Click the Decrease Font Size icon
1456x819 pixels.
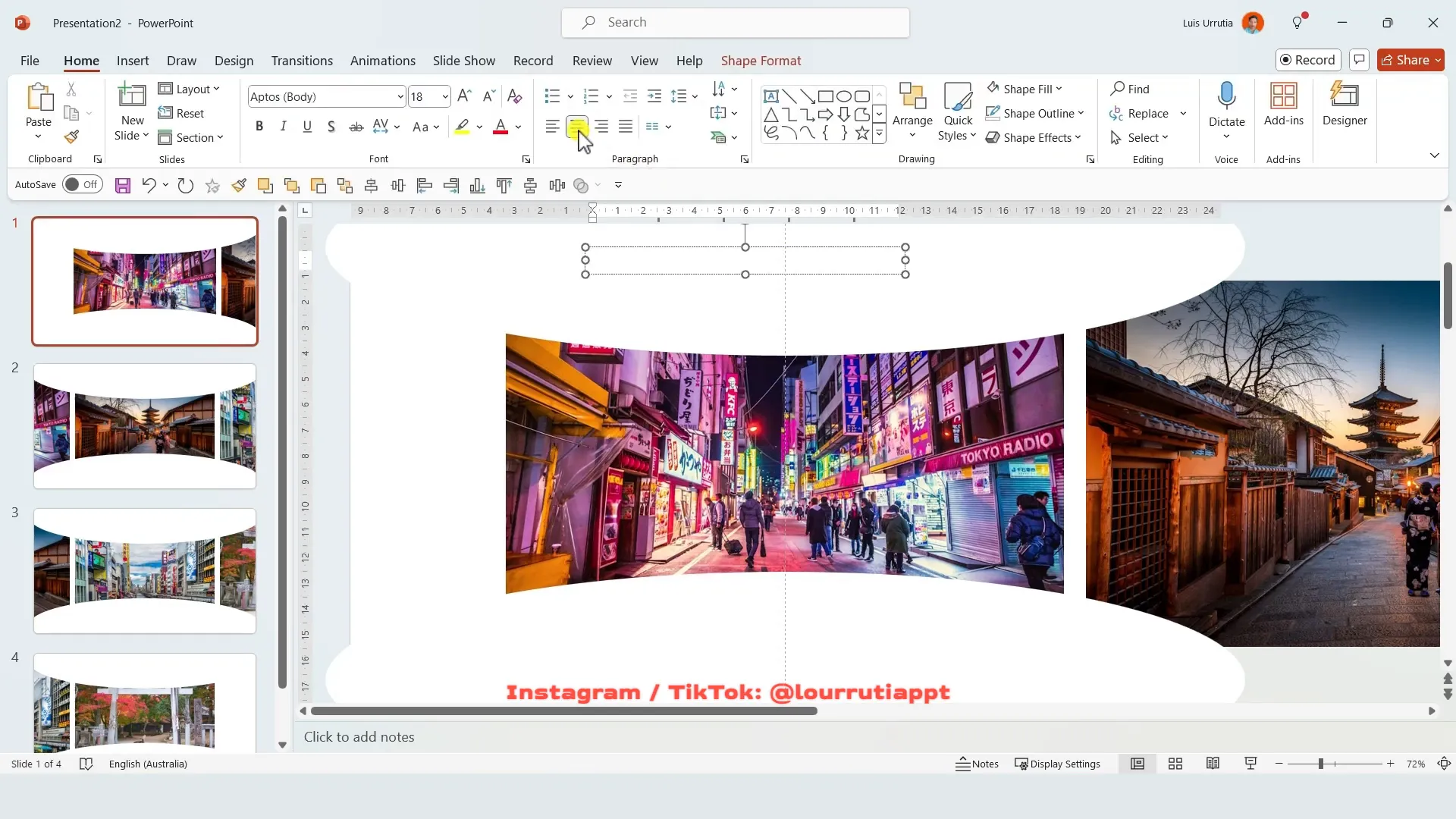[x=489, y=96]
